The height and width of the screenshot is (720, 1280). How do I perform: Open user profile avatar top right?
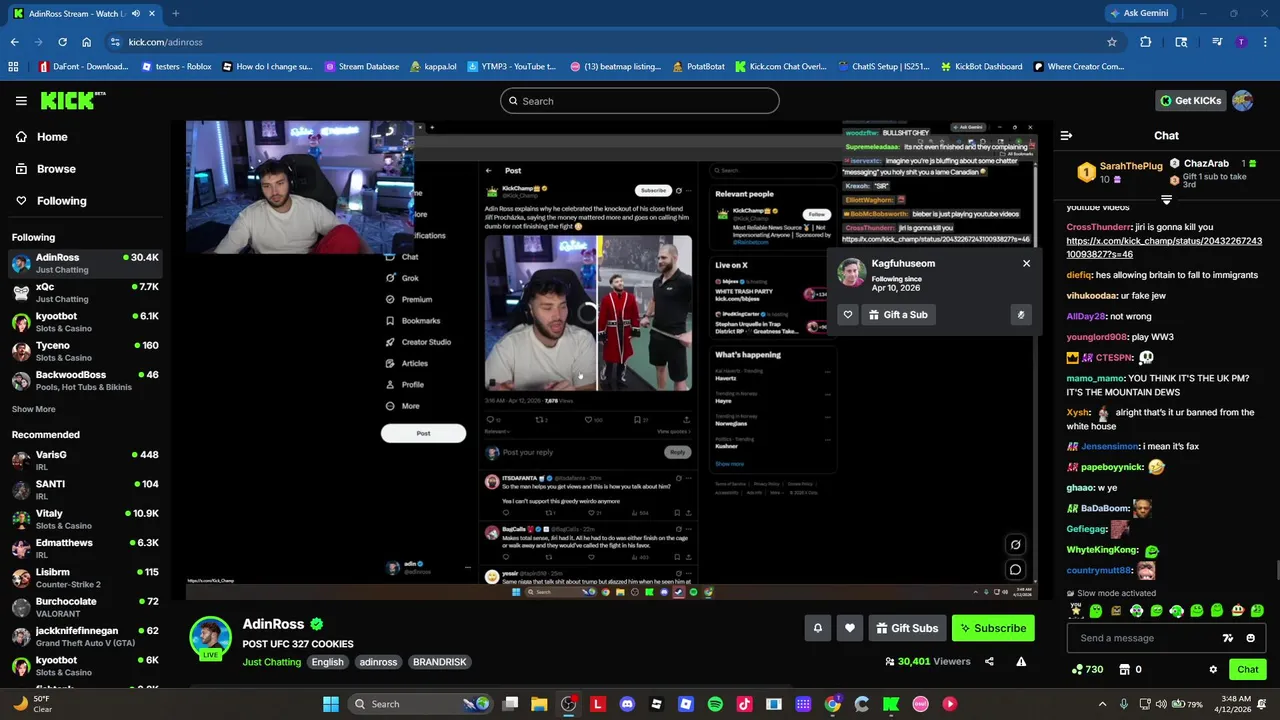click(x=1243, y=100)
